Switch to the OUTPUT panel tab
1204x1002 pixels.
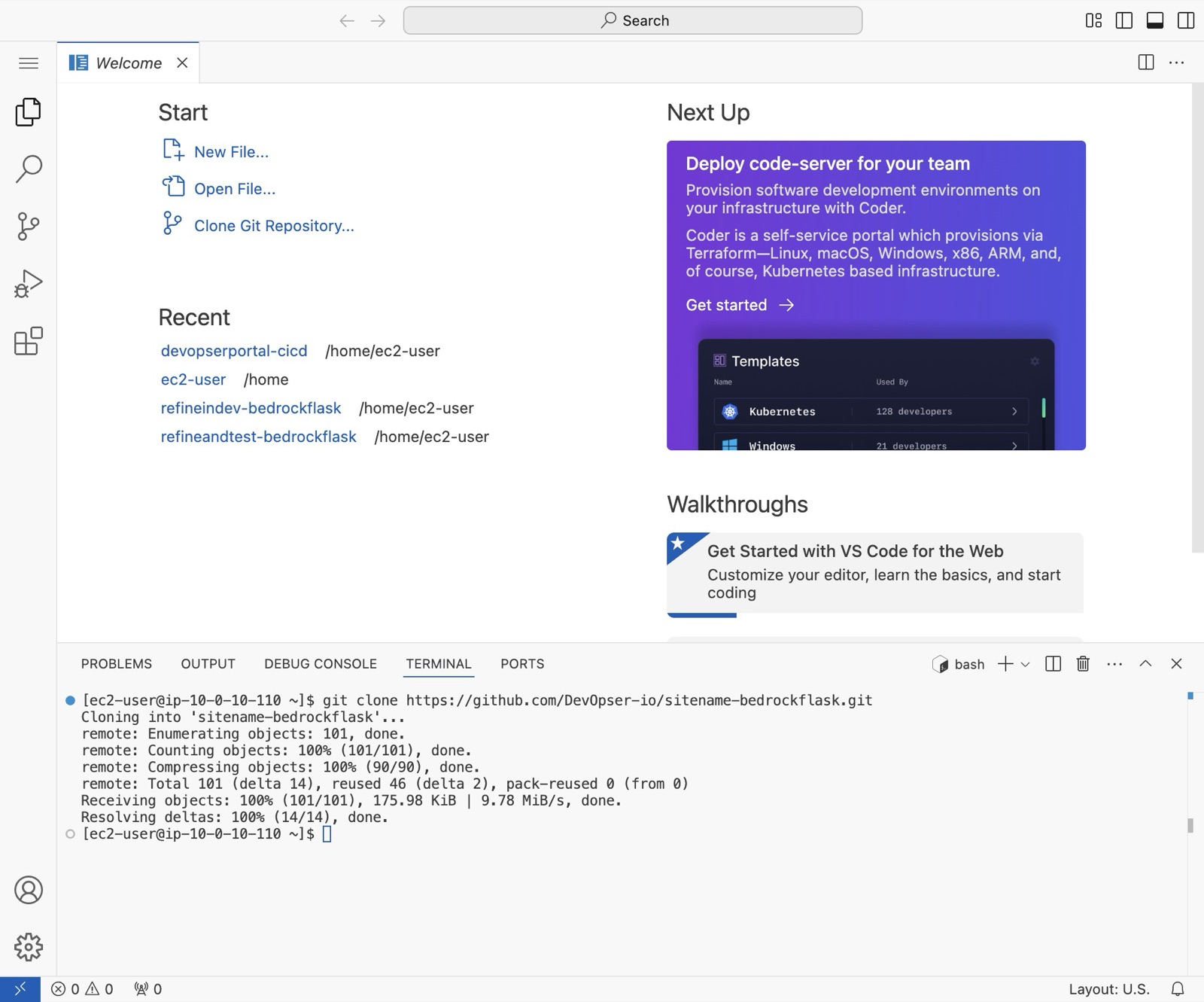[x=208, y=663]
